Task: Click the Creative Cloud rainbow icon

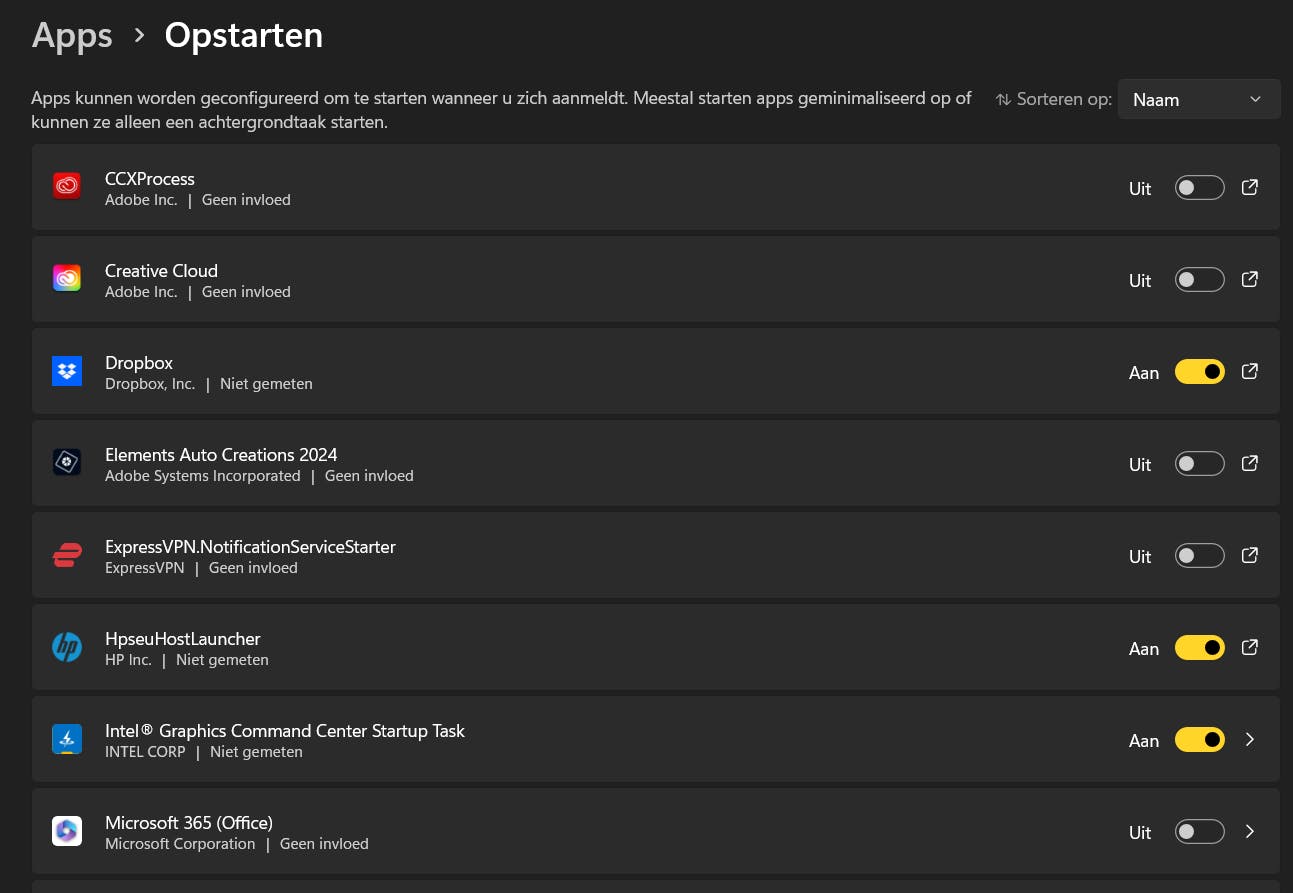Action: point(67,278)
